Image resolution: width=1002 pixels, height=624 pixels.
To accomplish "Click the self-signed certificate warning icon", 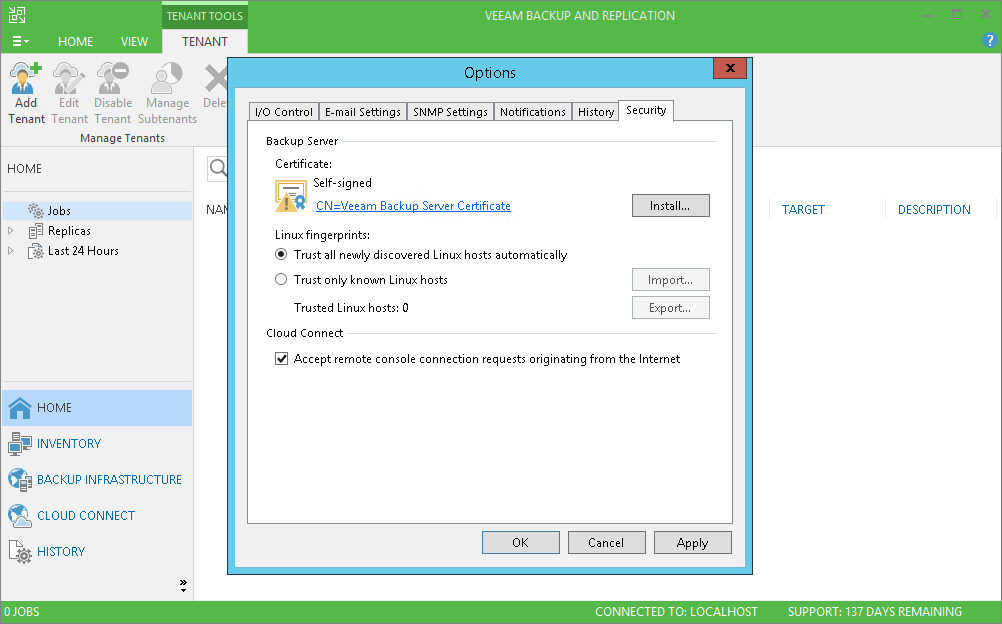I will (291, 196).
